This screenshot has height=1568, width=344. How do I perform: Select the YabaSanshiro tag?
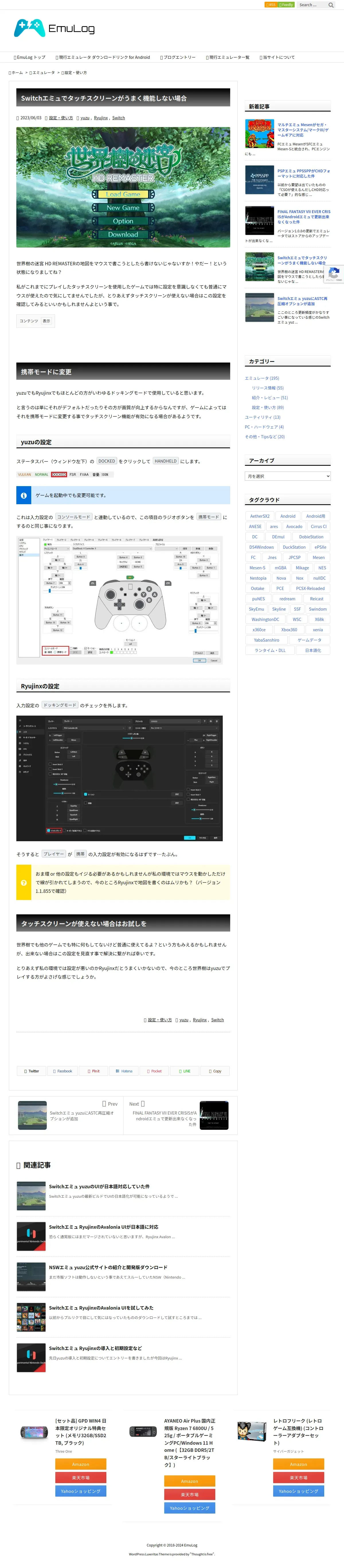click(x=267, y=640)
